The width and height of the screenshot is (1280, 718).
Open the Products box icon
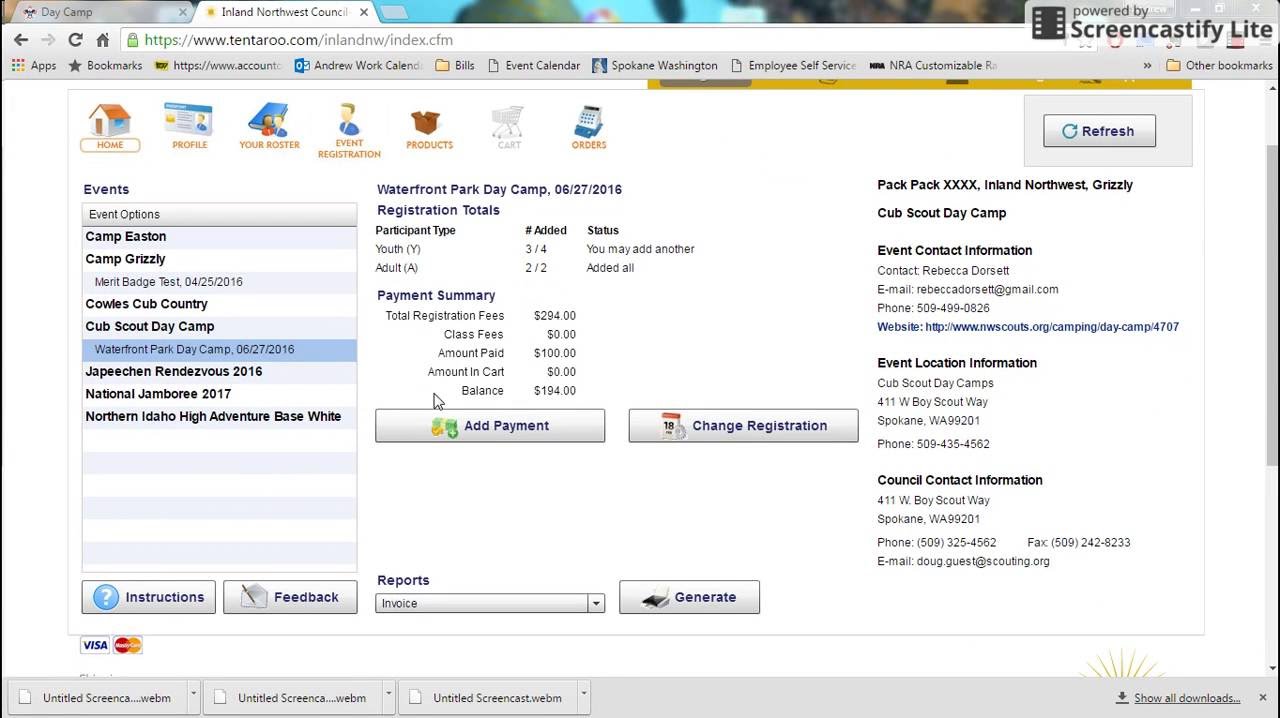429,127
